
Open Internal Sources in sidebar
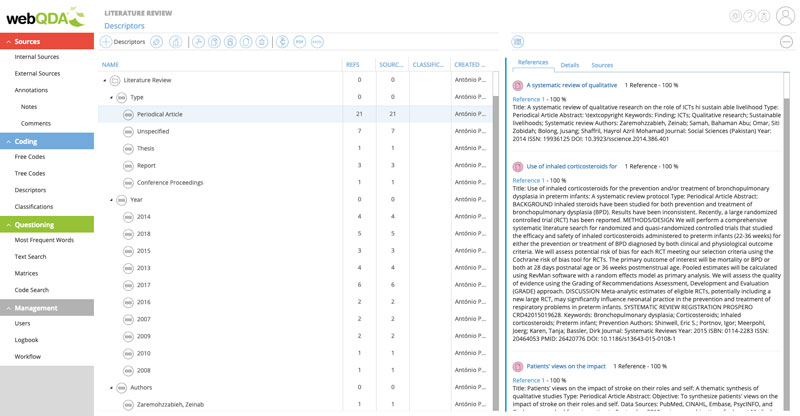37,57
